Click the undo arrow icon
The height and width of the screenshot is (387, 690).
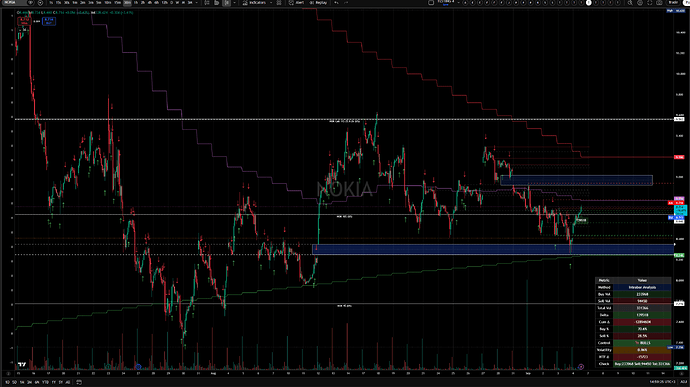point(336,2)
